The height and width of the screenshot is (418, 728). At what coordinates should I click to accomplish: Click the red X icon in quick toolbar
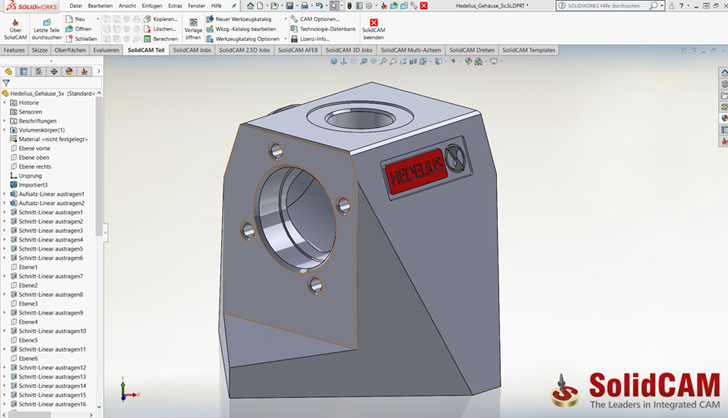tap(424, 6)
